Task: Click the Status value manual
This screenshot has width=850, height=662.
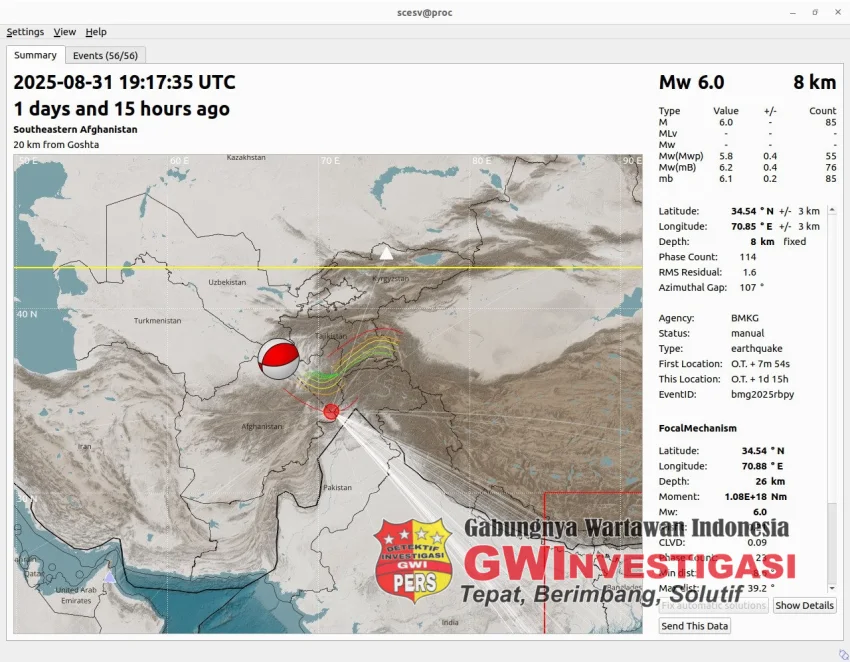Action: [747, 333]
